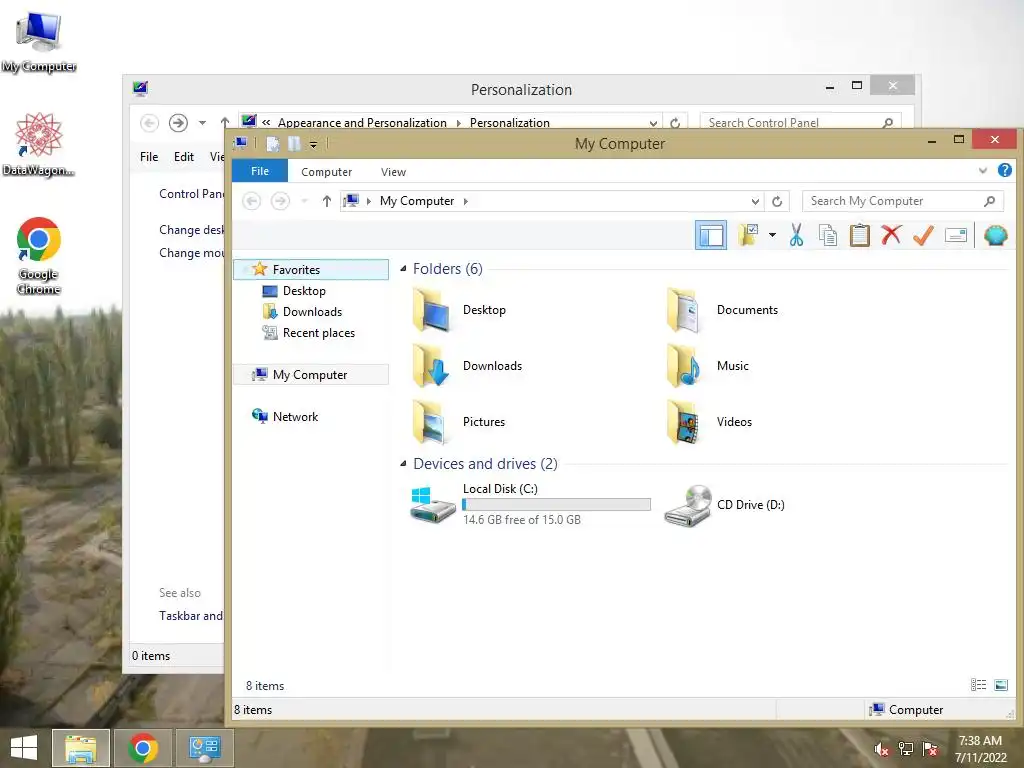The width and height of the screenshot is (1024, 768).
Task: Open the Computer ribbon tab
Action: [326, 172]
